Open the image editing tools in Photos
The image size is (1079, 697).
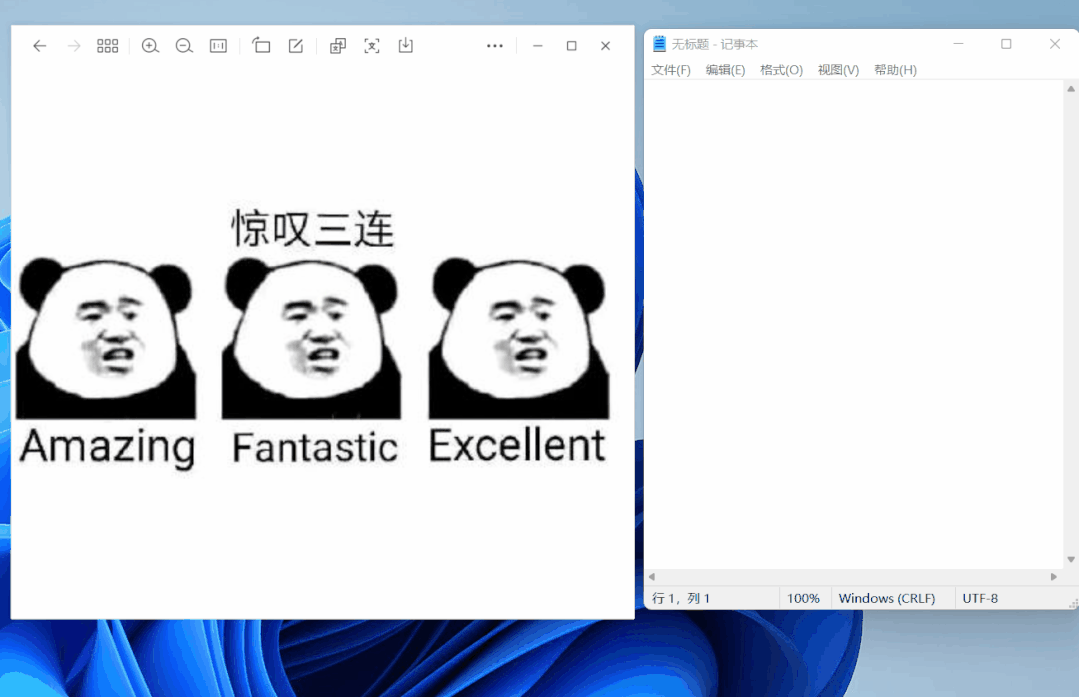295,45
